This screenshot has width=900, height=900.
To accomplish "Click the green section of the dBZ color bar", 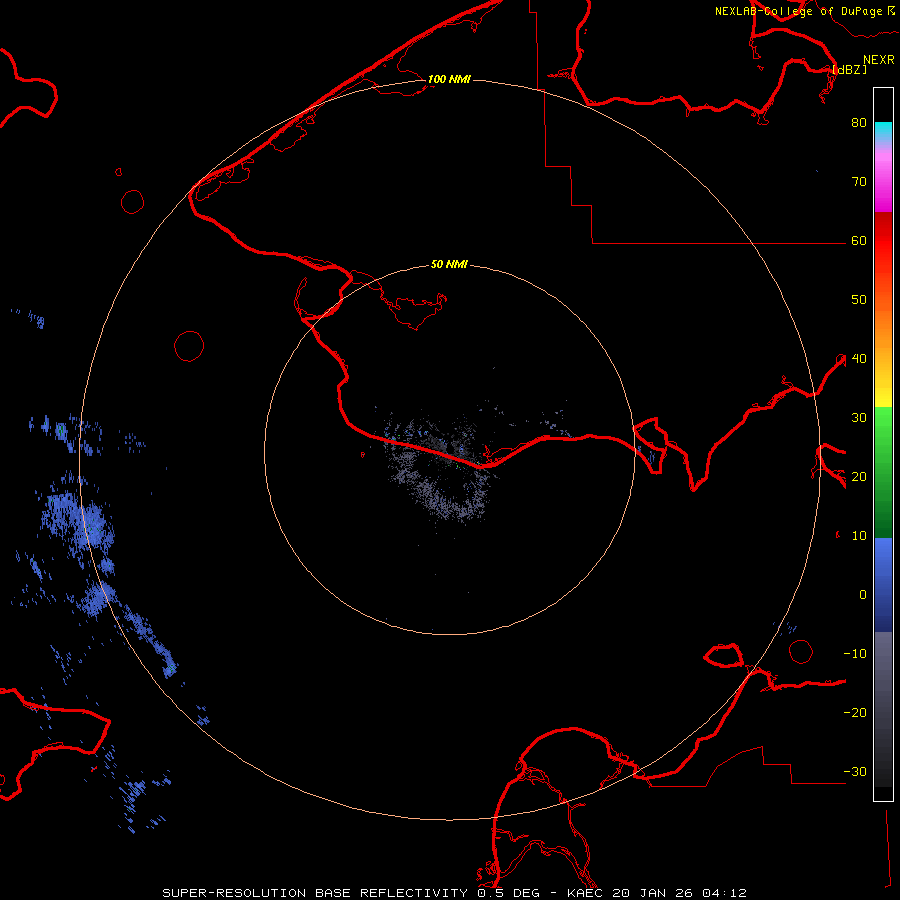I will (x=883, y=472).
